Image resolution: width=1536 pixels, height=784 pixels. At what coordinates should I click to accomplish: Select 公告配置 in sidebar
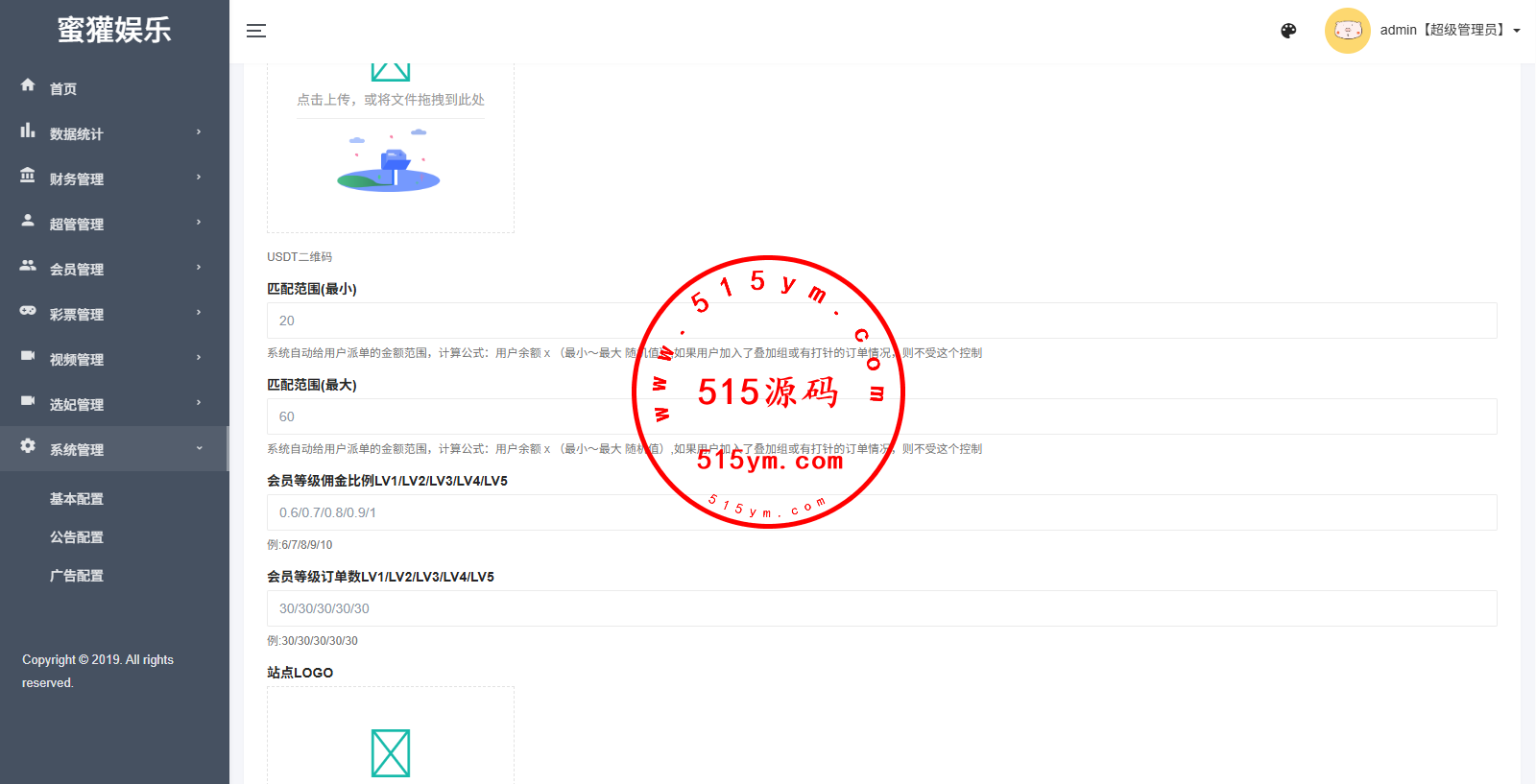pos(77,537)
